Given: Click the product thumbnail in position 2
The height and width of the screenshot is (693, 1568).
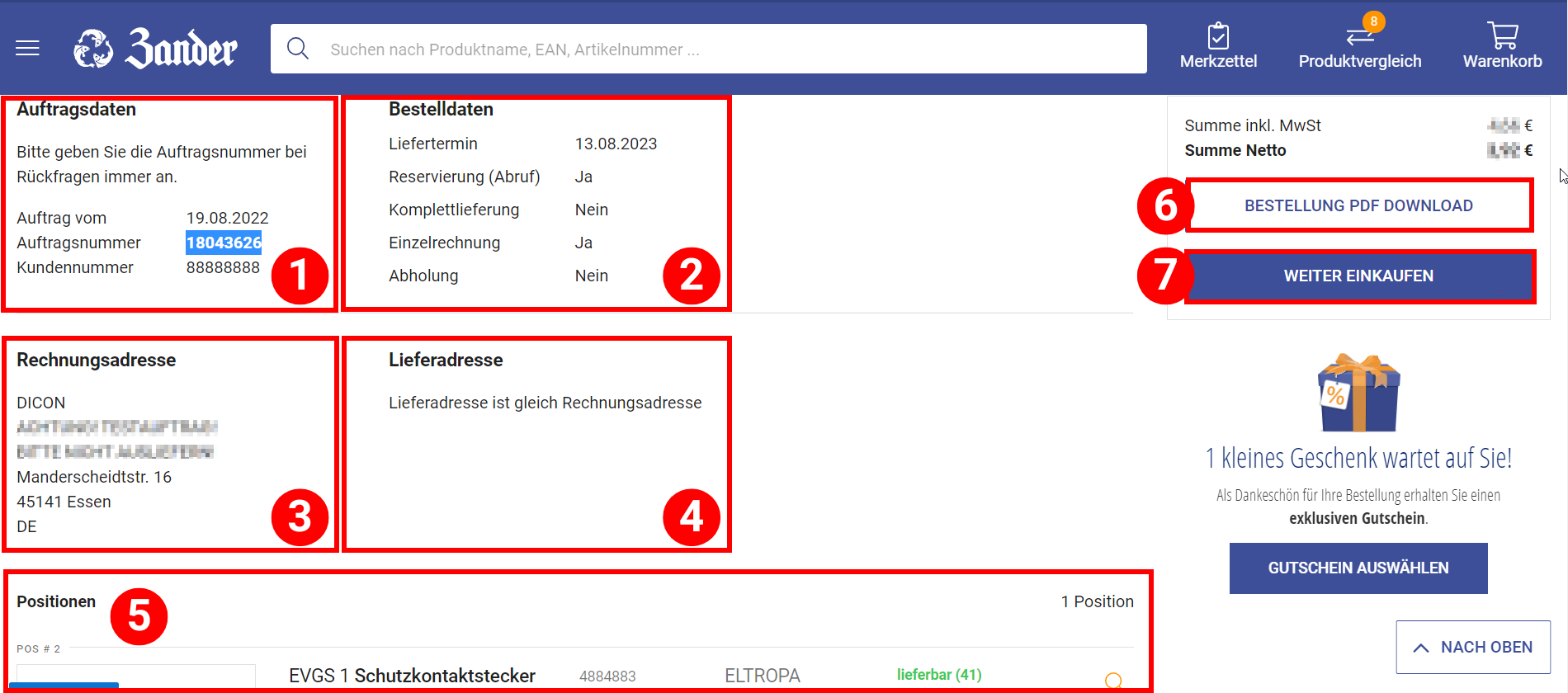Looking at the screenshot, I should (x=136, y=678).
